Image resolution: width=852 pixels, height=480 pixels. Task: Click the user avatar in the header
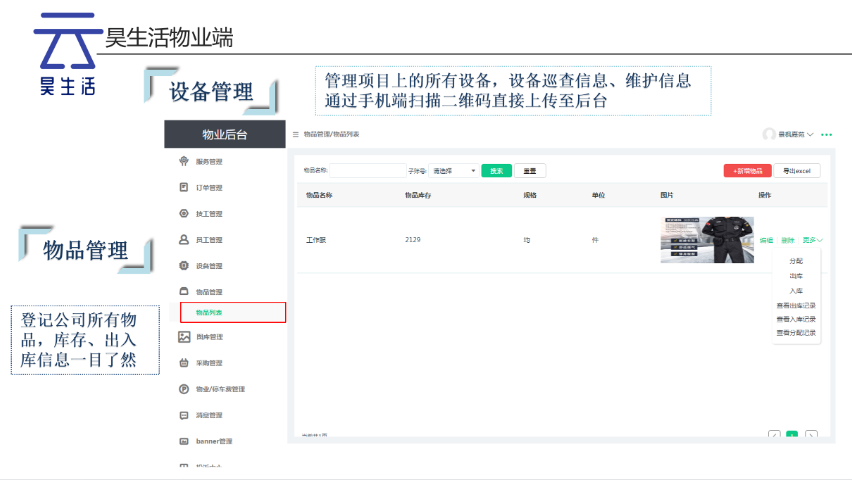click(768, 134)
